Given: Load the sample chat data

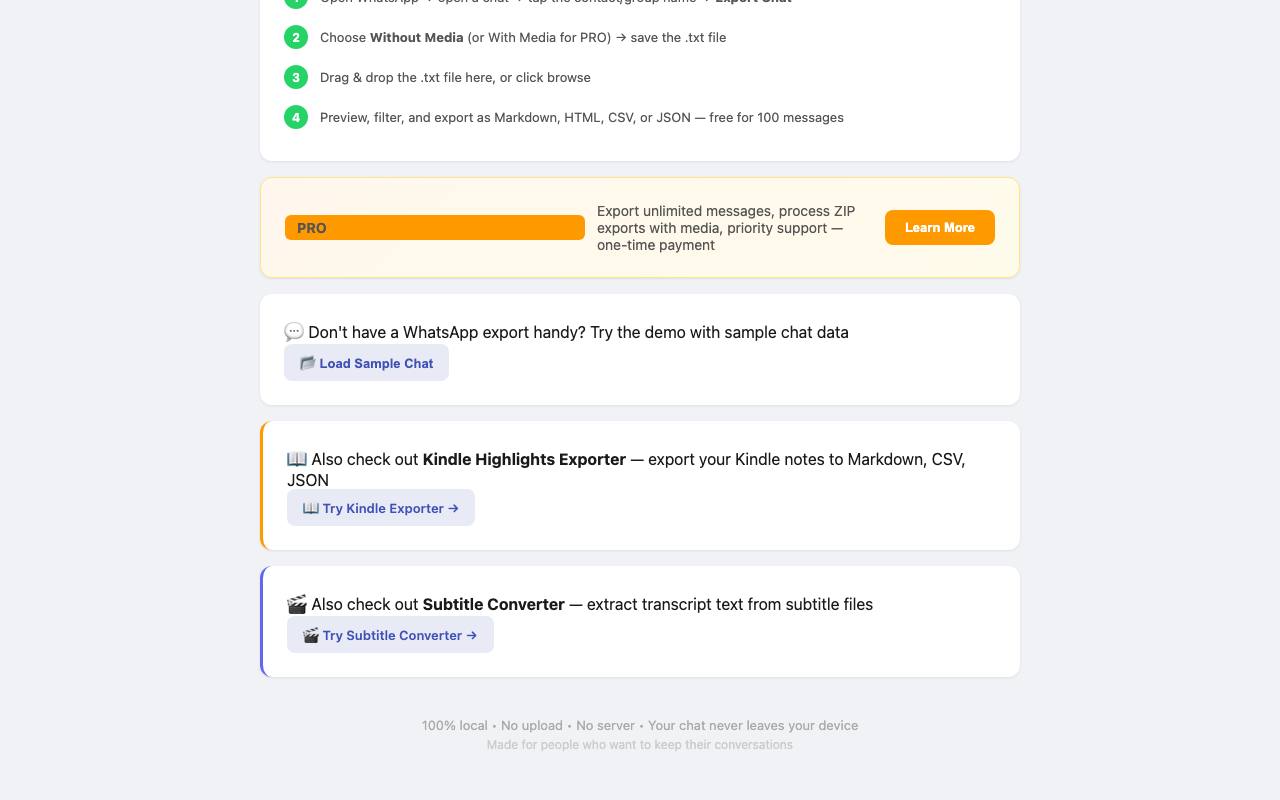Looking at the screenshot, I should (366, 363).
